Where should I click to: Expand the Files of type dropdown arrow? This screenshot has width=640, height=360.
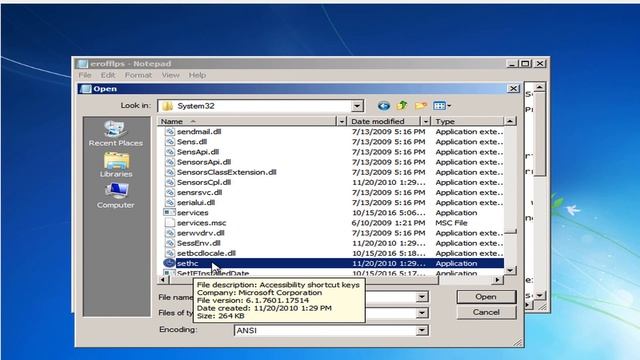422,313
